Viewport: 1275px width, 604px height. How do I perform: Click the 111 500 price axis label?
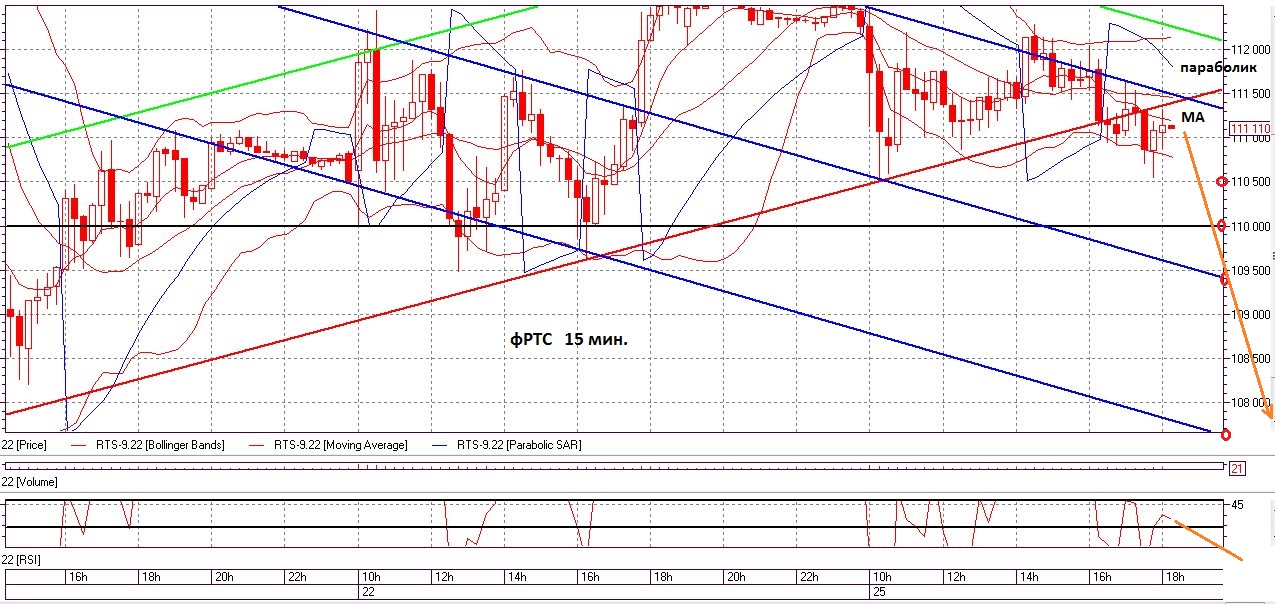[x=1252, y=93]
